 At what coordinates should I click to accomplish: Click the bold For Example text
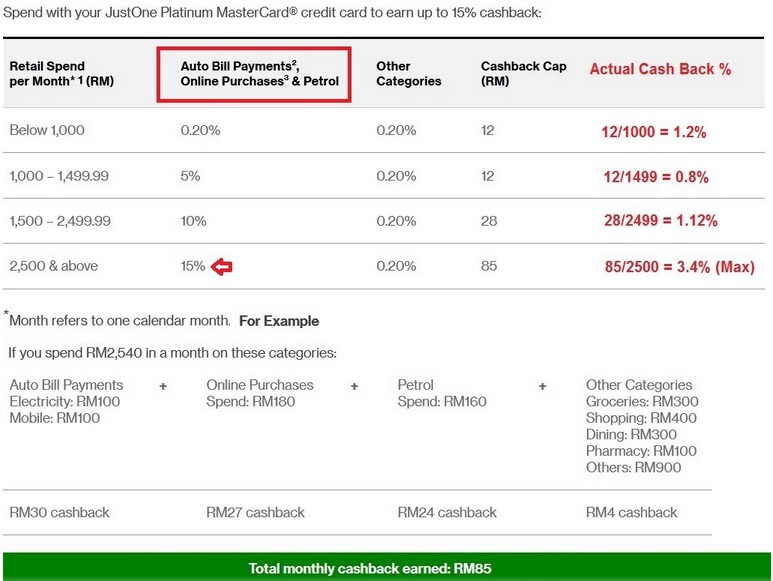tap(279, 321)
